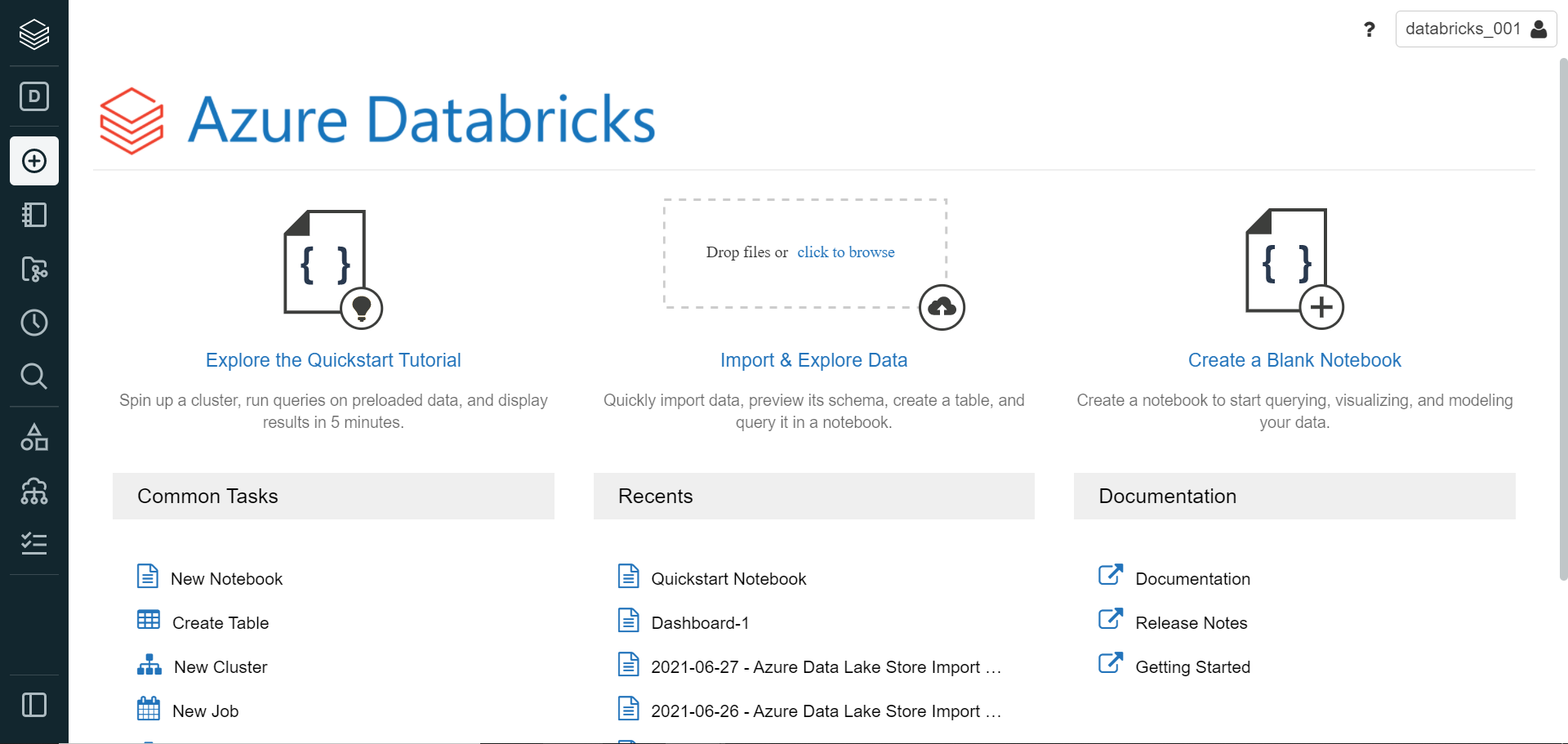Open the databricks_001 account dropdown
This screenshot has width=1568, height=744.
tap(1475, 29)
